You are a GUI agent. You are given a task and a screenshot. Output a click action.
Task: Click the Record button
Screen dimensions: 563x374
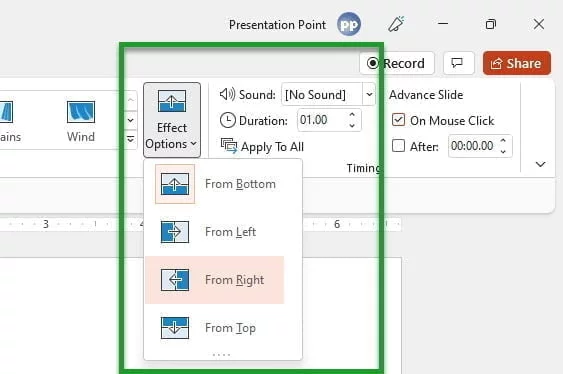pyautogui.click(x=397, y=63)
